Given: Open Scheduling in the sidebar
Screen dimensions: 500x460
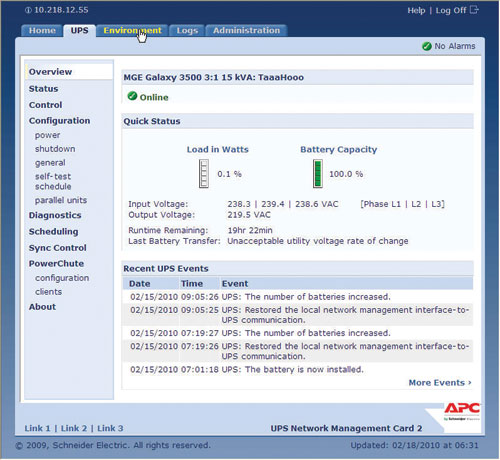Looking at the screenshot, I should coord(53,232).
